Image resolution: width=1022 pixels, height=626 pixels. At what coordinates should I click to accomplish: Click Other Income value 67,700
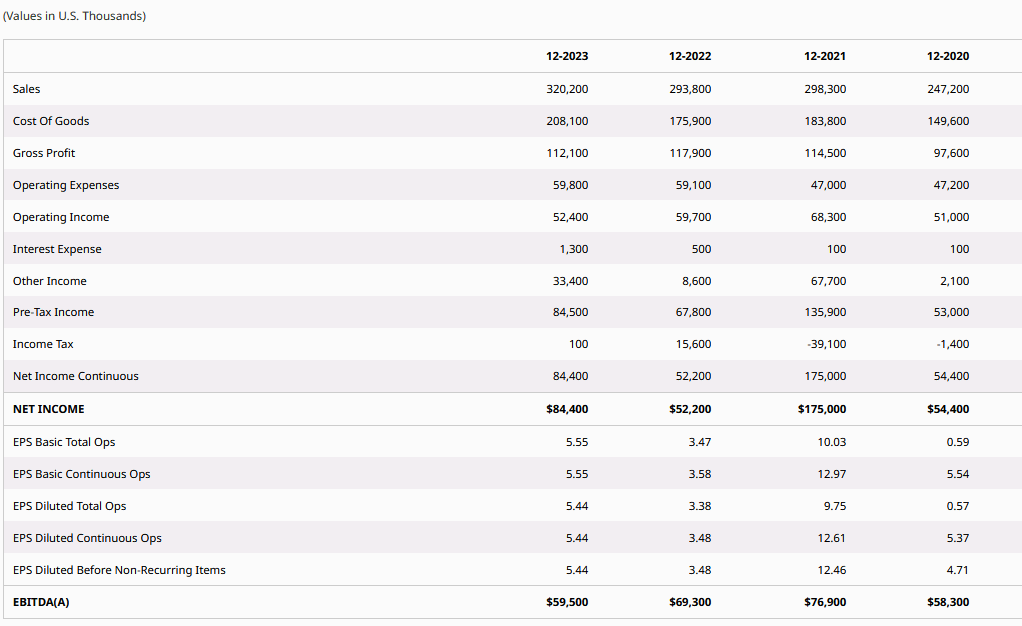(828, 280)
